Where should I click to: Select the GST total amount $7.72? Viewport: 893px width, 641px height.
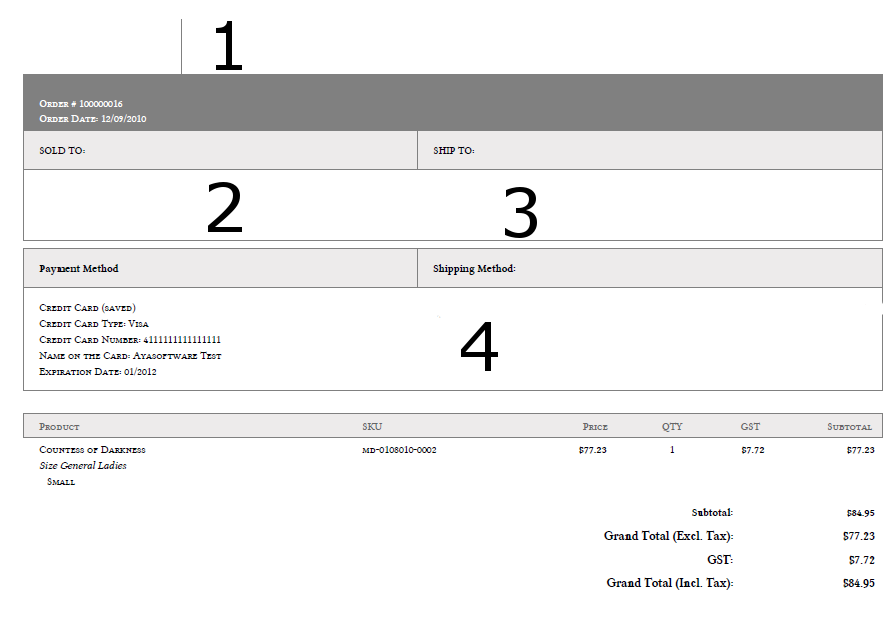point(862,560)
